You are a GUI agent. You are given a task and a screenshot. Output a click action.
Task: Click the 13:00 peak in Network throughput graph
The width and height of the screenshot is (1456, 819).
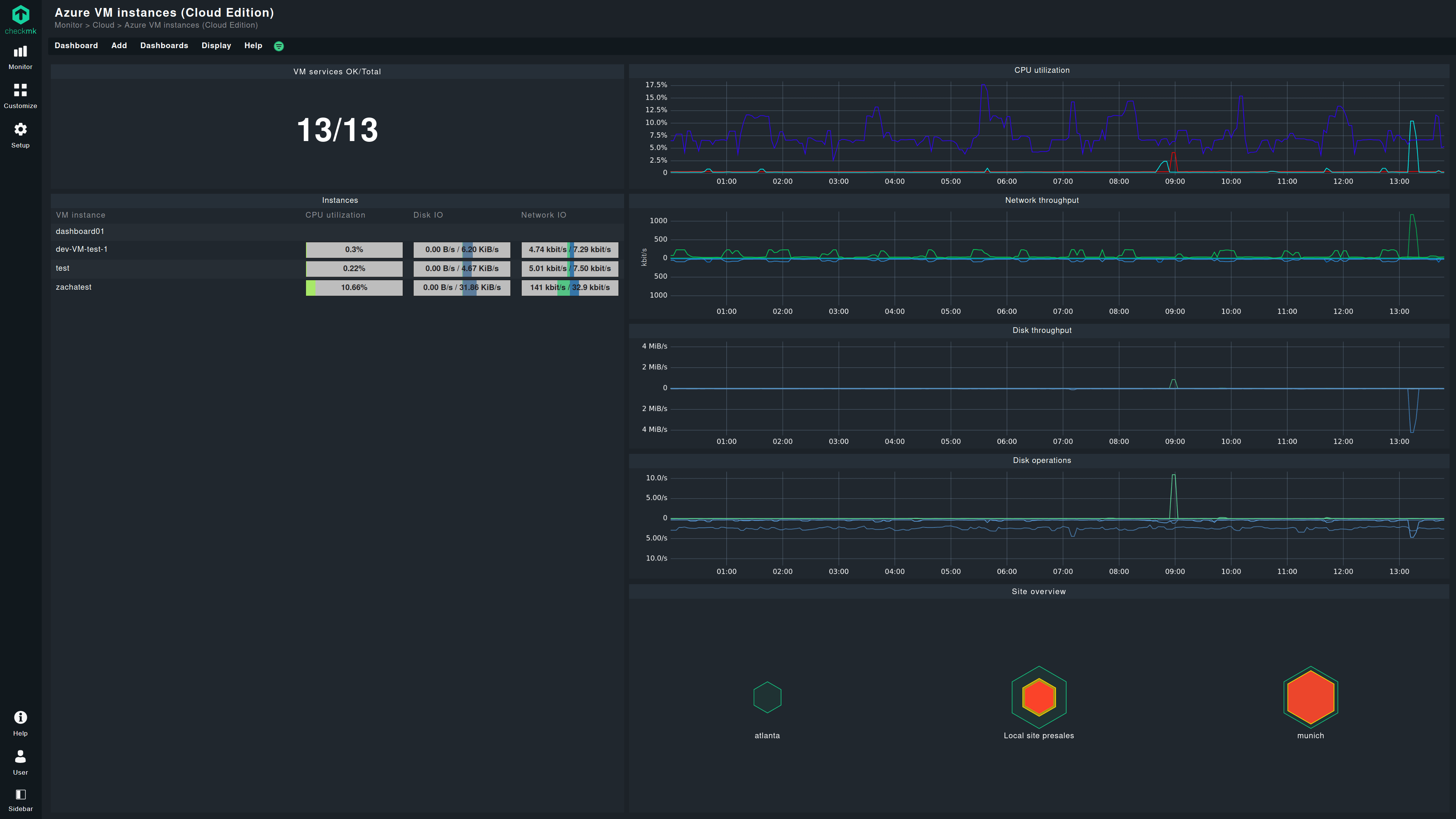(1412, 236)
